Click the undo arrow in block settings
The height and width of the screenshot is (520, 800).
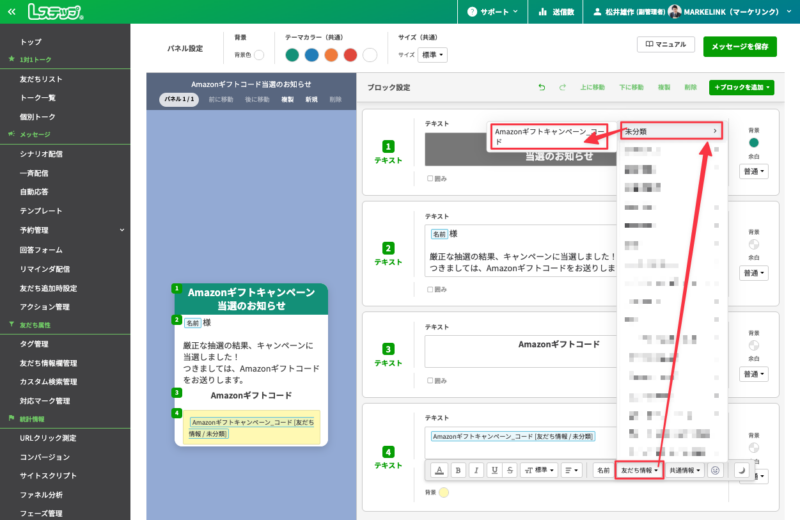(542, 88)
